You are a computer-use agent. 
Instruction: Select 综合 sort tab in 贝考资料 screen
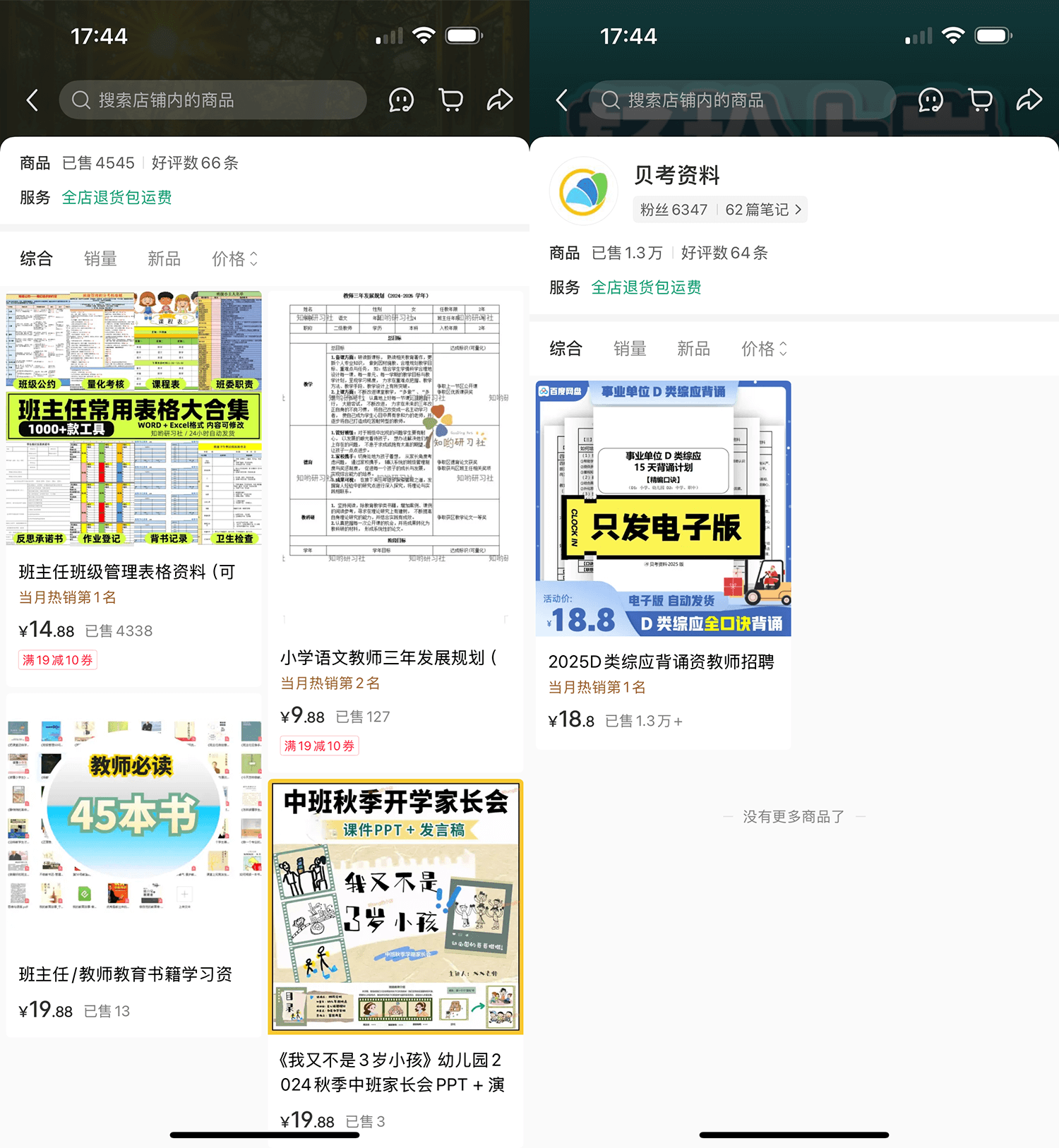pyautogui.click(x=566, y=349)
